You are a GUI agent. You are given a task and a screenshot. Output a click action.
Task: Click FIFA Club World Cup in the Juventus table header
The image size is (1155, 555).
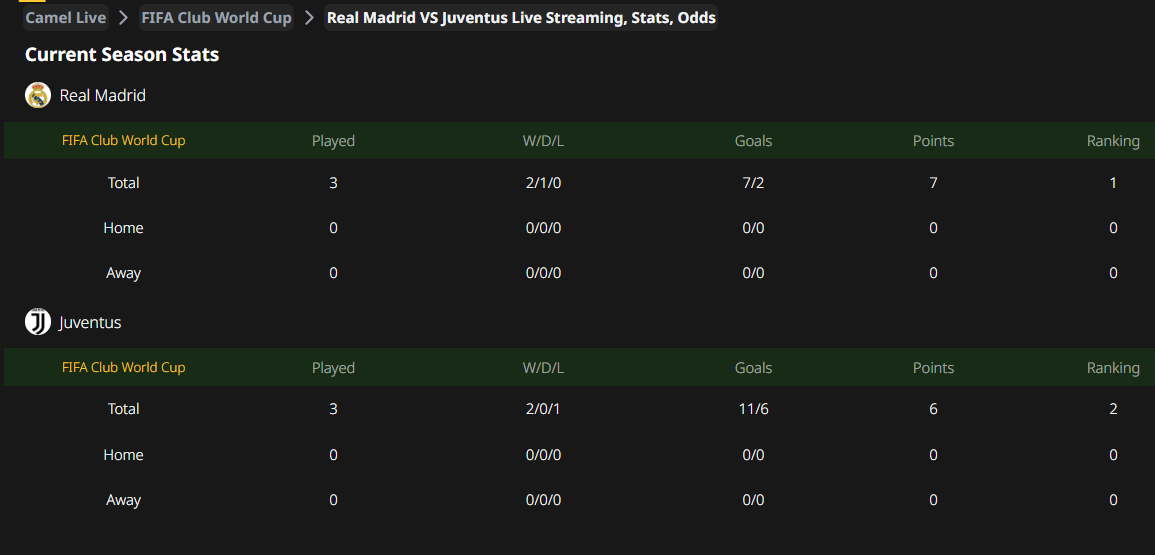click(124, 367)
